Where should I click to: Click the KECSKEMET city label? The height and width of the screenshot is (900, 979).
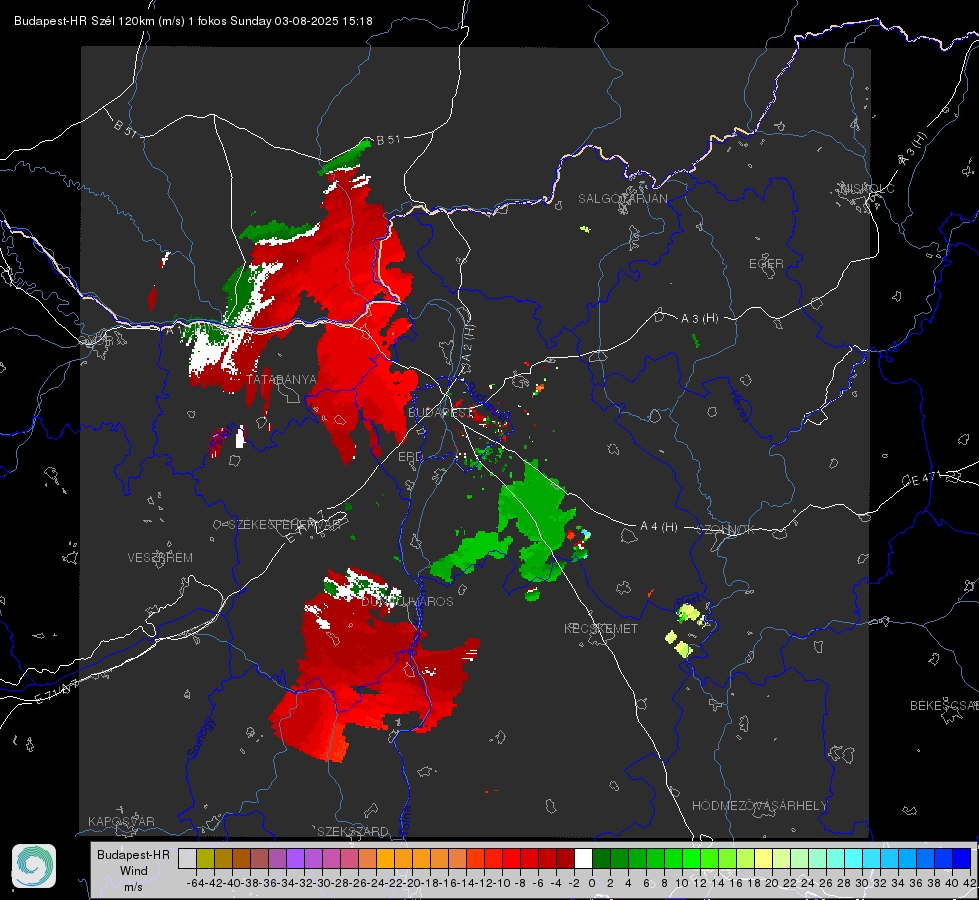[601, 628]
